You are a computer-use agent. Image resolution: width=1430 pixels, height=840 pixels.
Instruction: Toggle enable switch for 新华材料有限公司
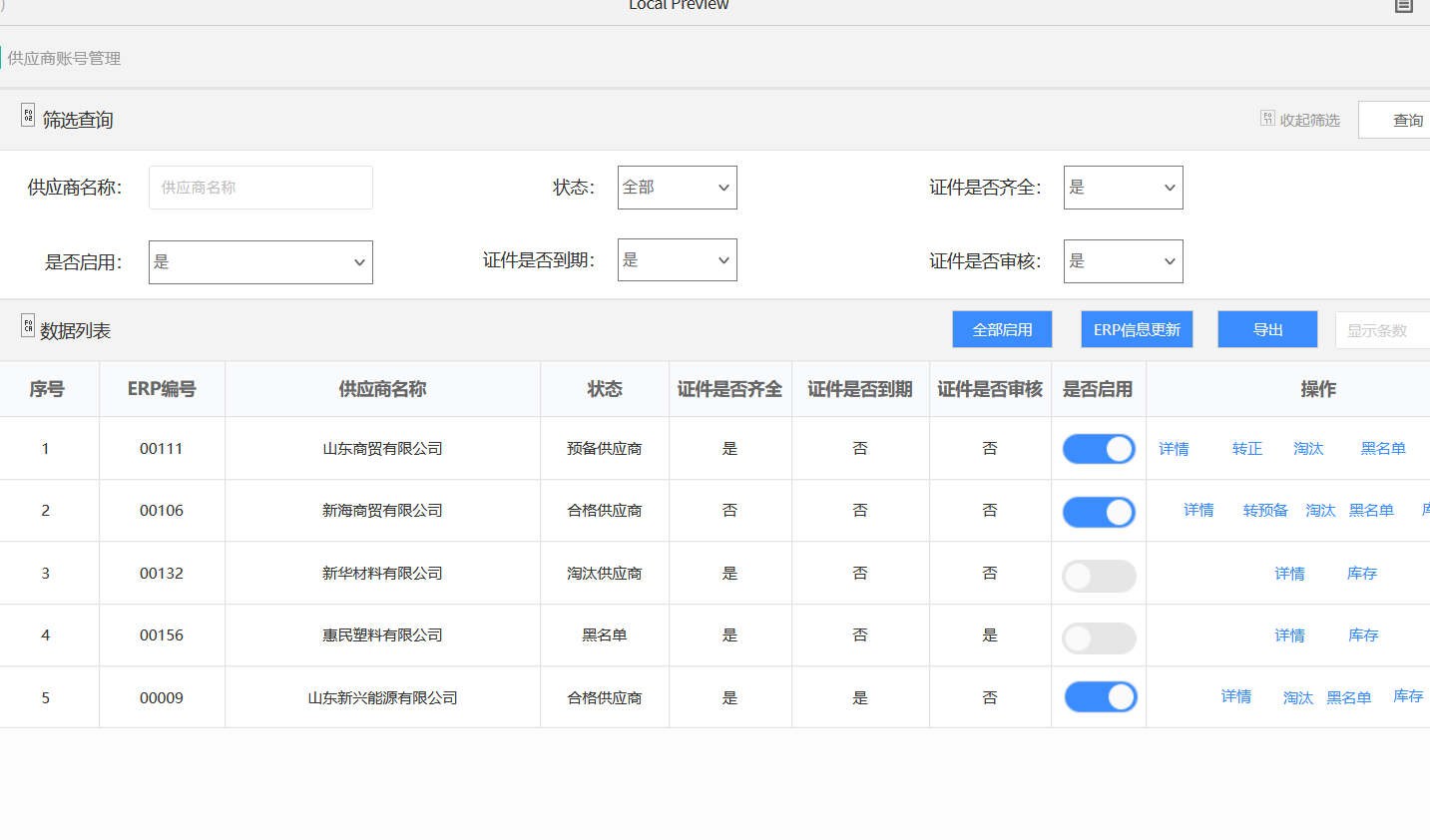tap(1099, 576)
